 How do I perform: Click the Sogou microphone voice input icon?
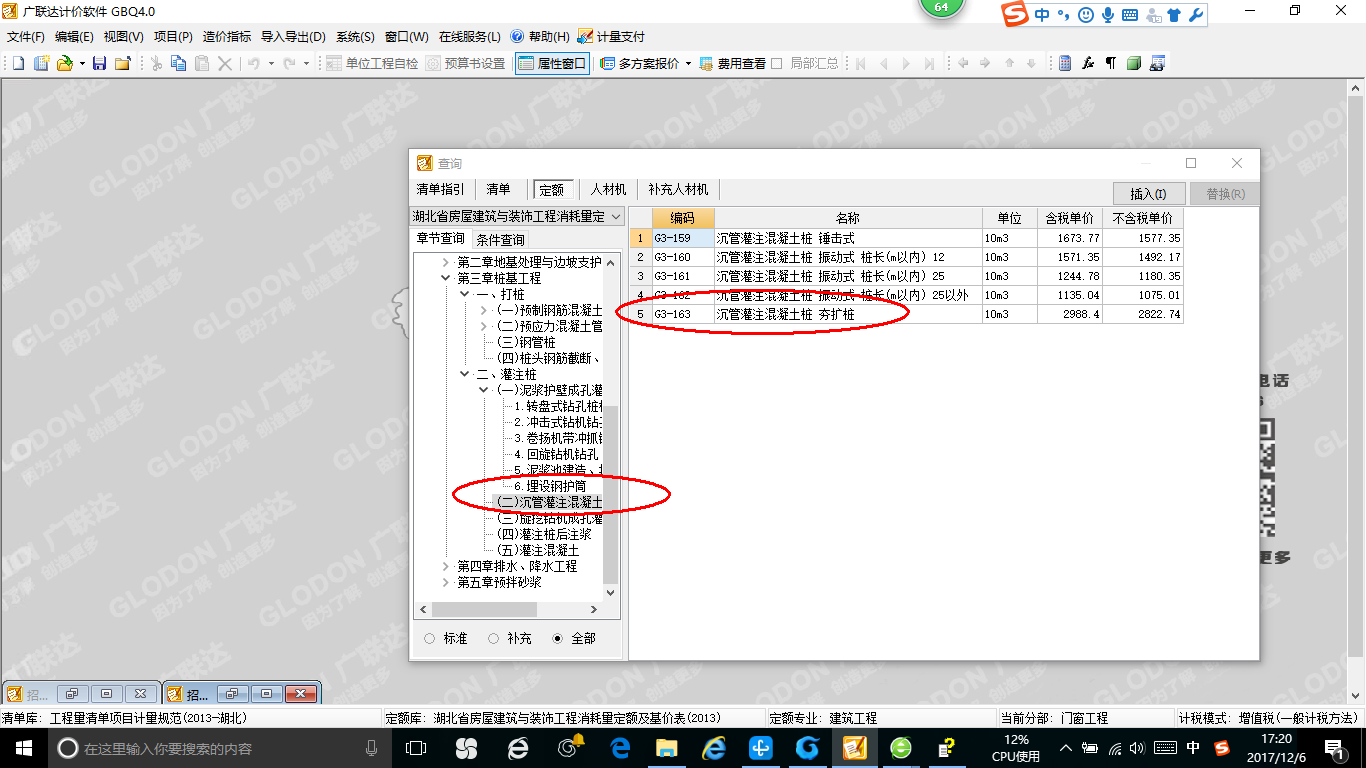coord(1107,15)
